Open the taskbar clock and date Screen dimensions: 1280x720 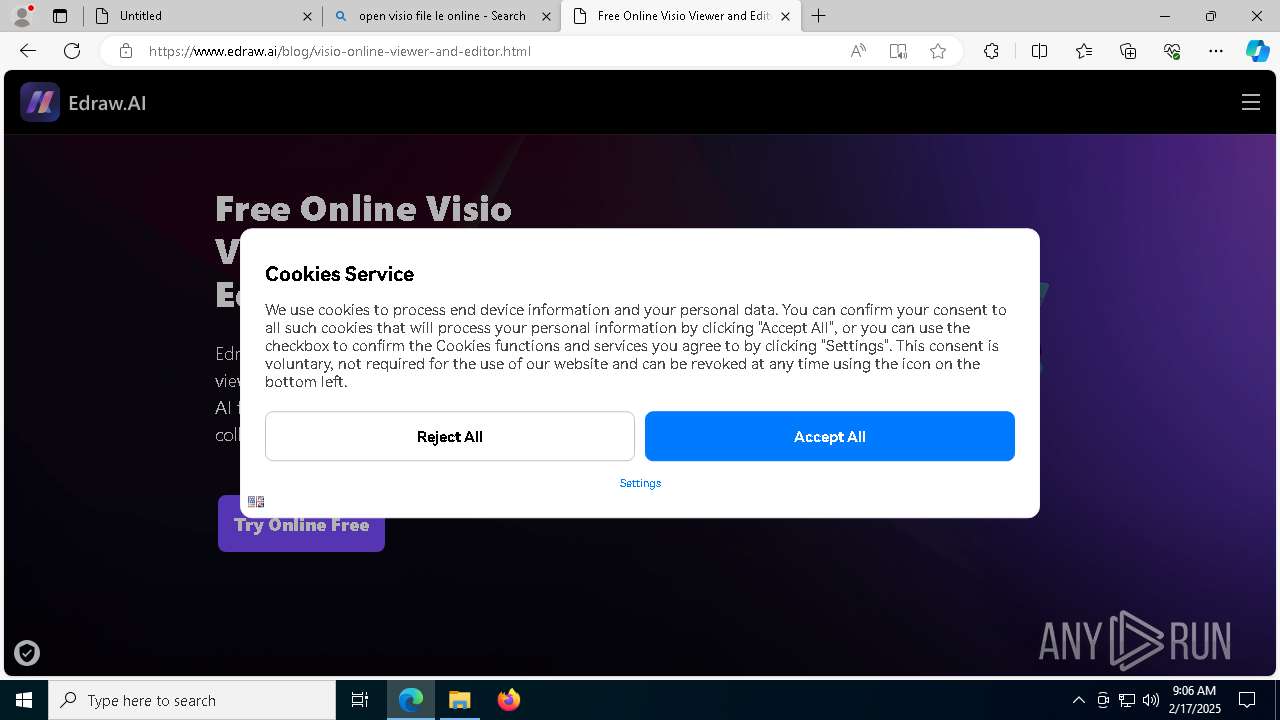(x=1196, y=700)
